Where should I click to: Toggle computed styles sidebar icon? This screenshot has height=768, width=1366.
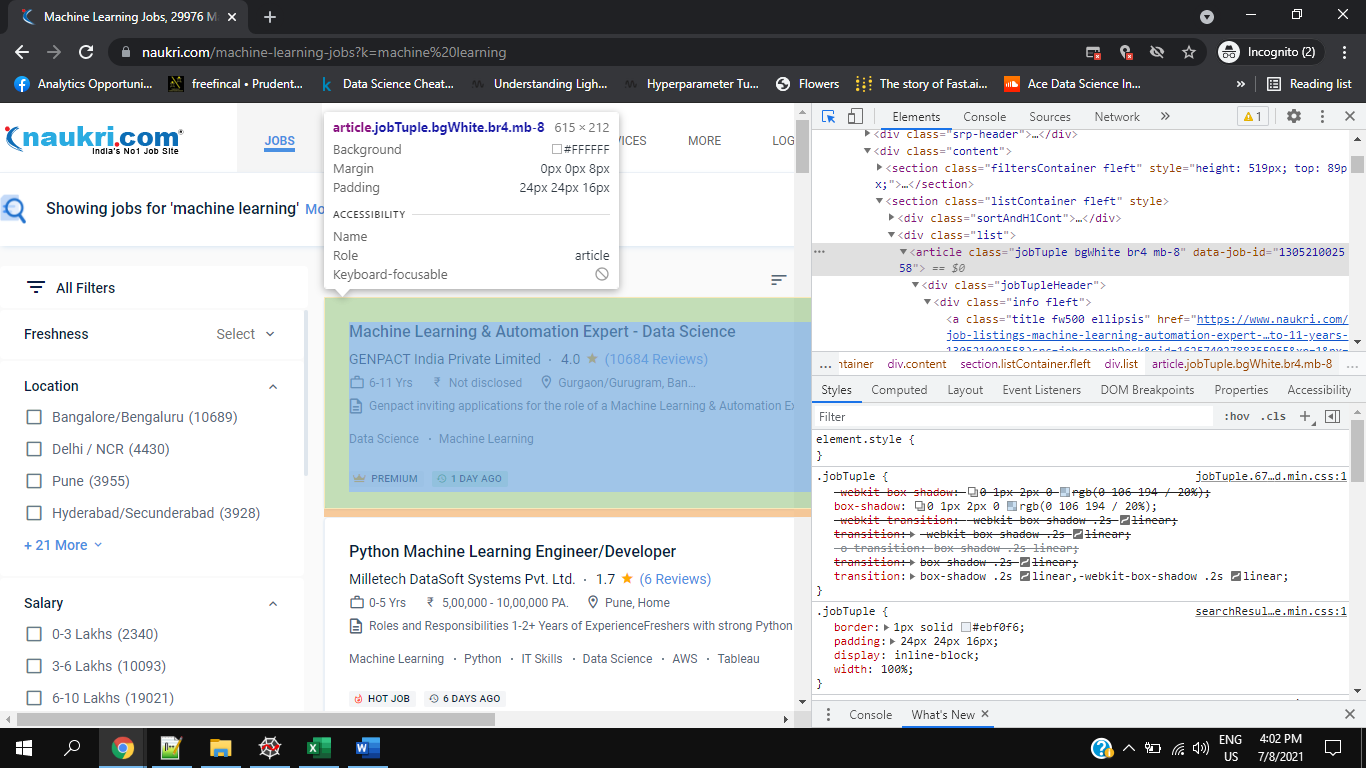(x=1332, y=416)
